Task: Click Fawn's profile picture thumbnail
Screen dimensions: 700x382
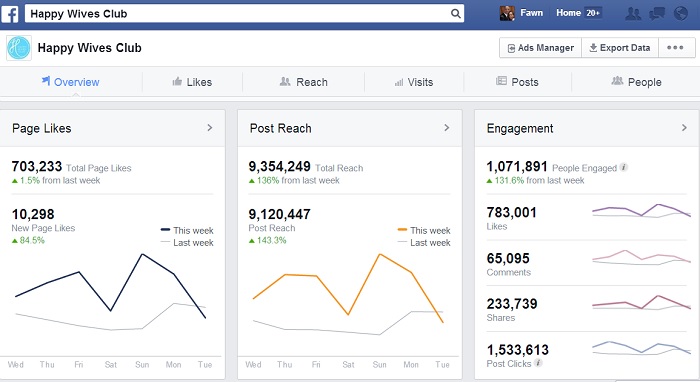Action: [507, 13]
